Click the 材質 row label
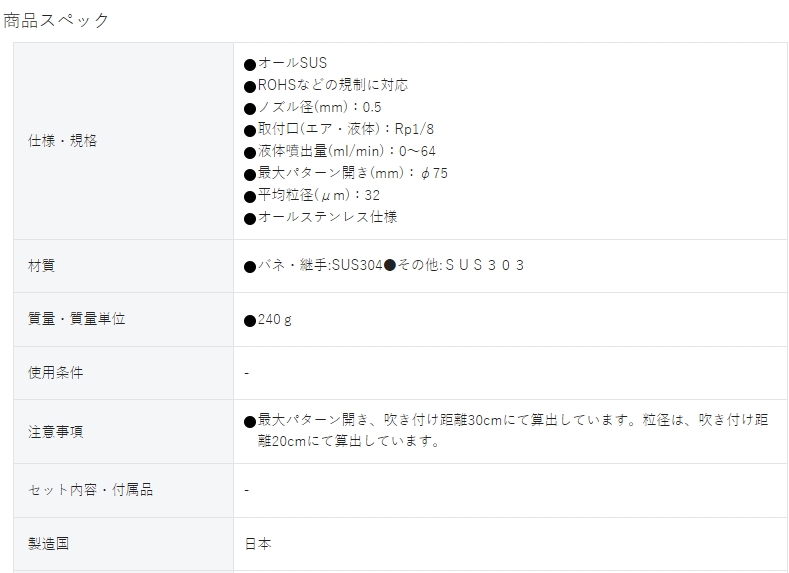The height and width of the screenshot is (573, 789). point(41,266)
